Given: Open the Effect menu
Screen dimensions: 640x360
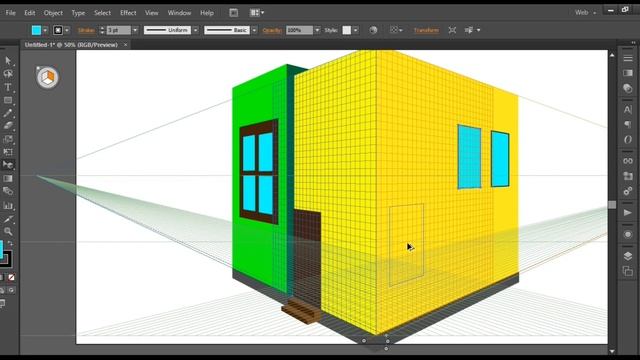Looking at the screenshot, I should pos(128,13).
